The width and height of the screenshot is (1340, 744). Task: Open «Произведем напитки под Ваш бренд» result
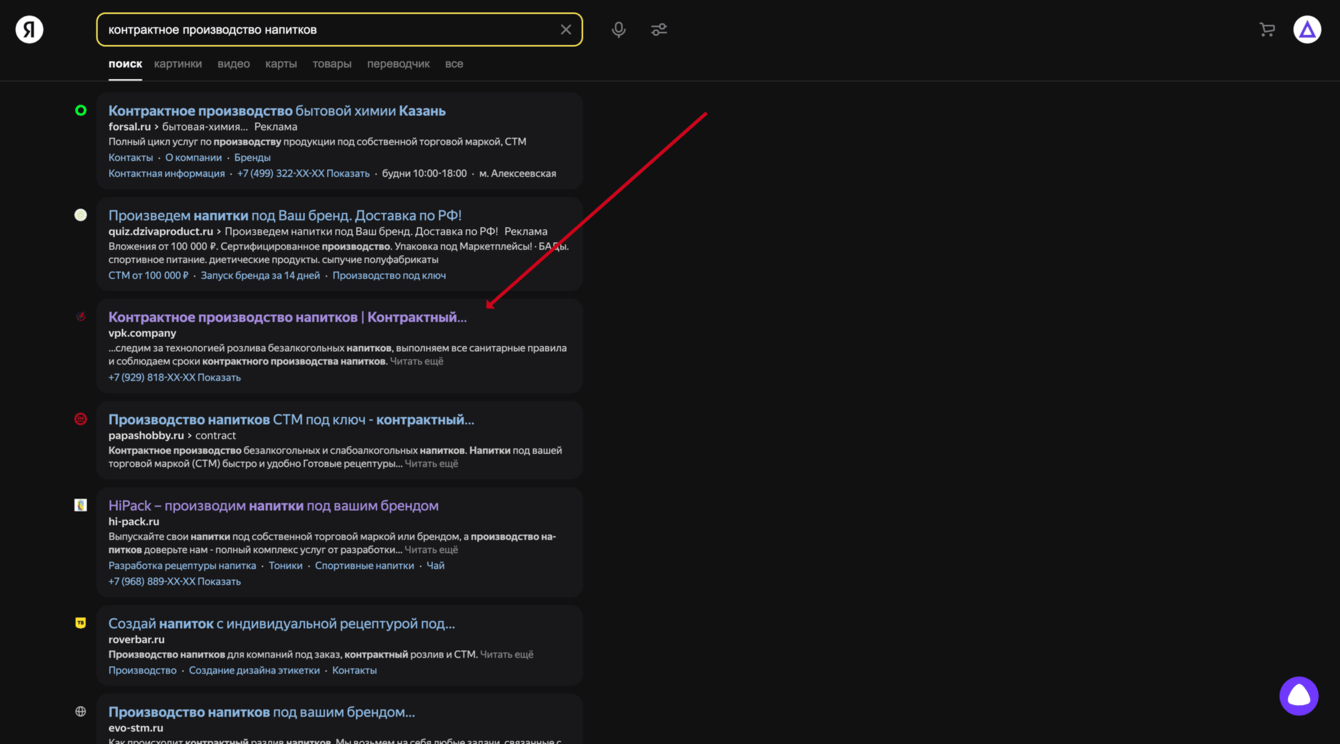[285, 215]
